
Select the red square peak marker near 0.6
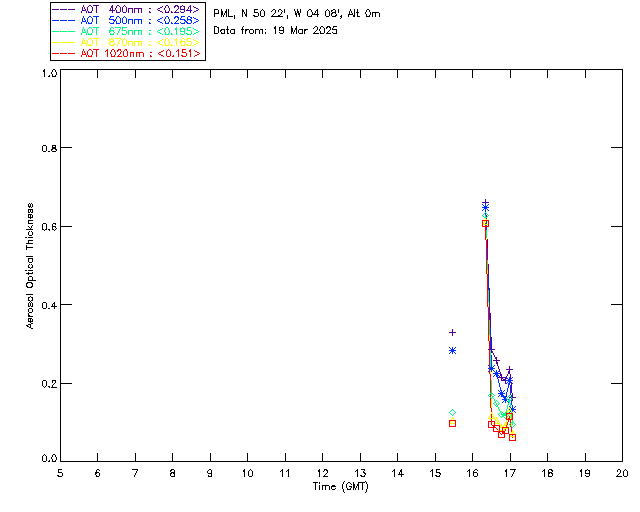[x=485, y=224]
